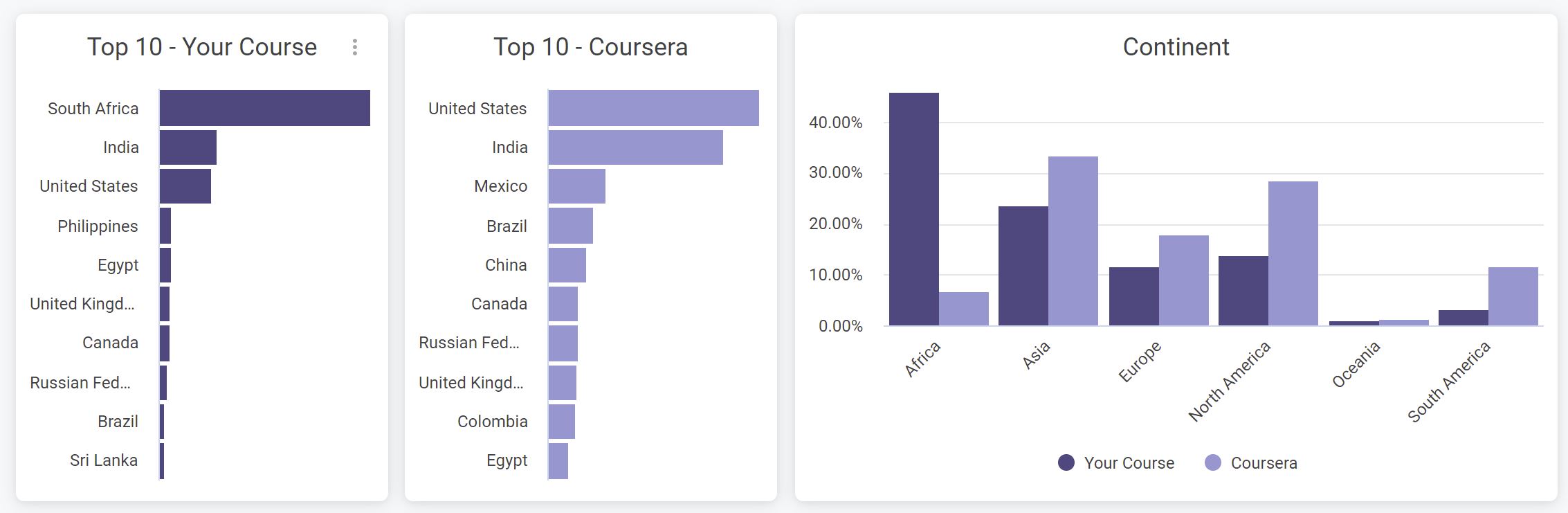Click the Top 10 - Coursera title

(590, 47)
